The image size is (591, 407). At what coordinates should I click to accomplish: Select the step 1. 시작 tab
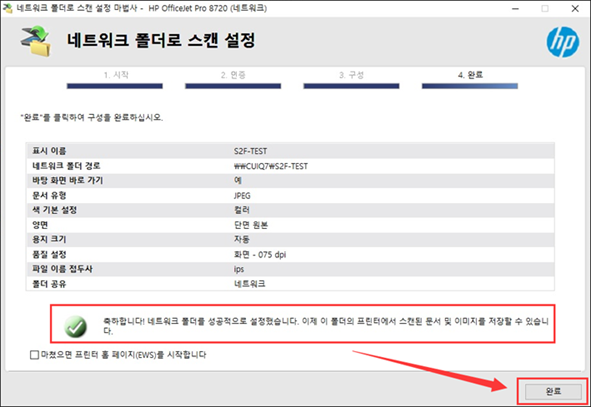pos(116,75)
